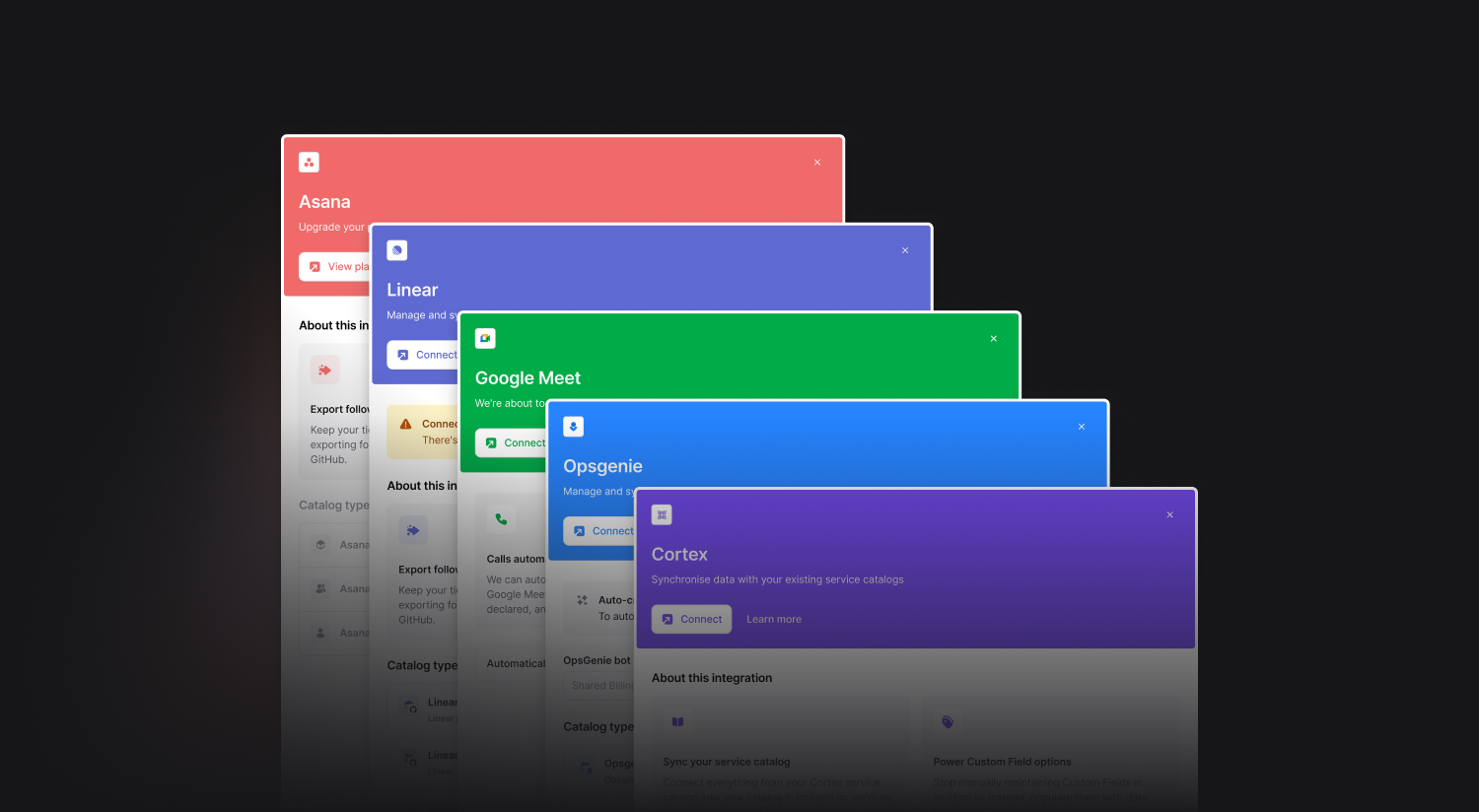Click the first Asana catalog type cube icon
Viewport: 1479px width, 812px height.
320,545
